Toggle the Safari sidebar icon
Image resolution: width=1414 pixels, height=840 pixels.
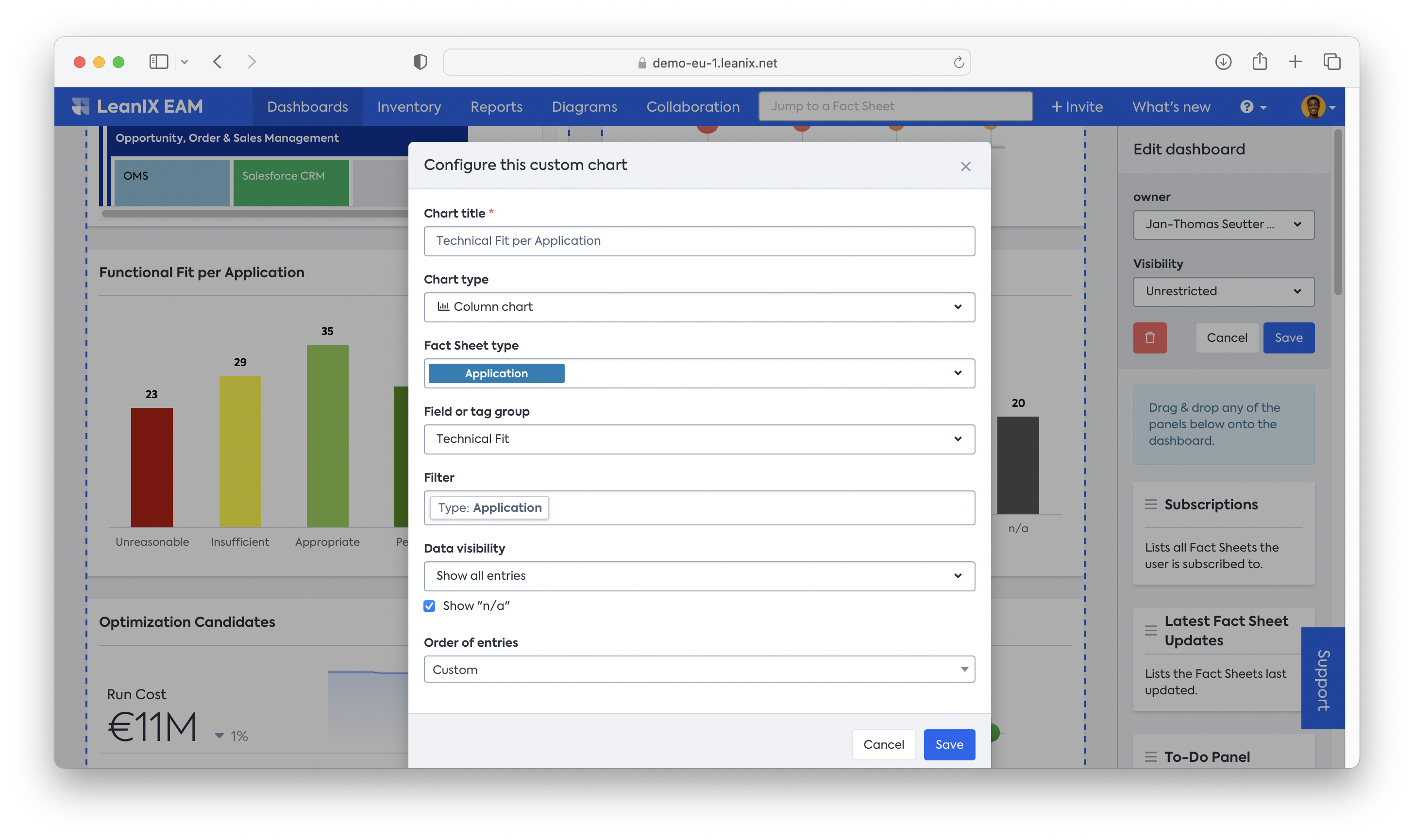tap(158, 62)
